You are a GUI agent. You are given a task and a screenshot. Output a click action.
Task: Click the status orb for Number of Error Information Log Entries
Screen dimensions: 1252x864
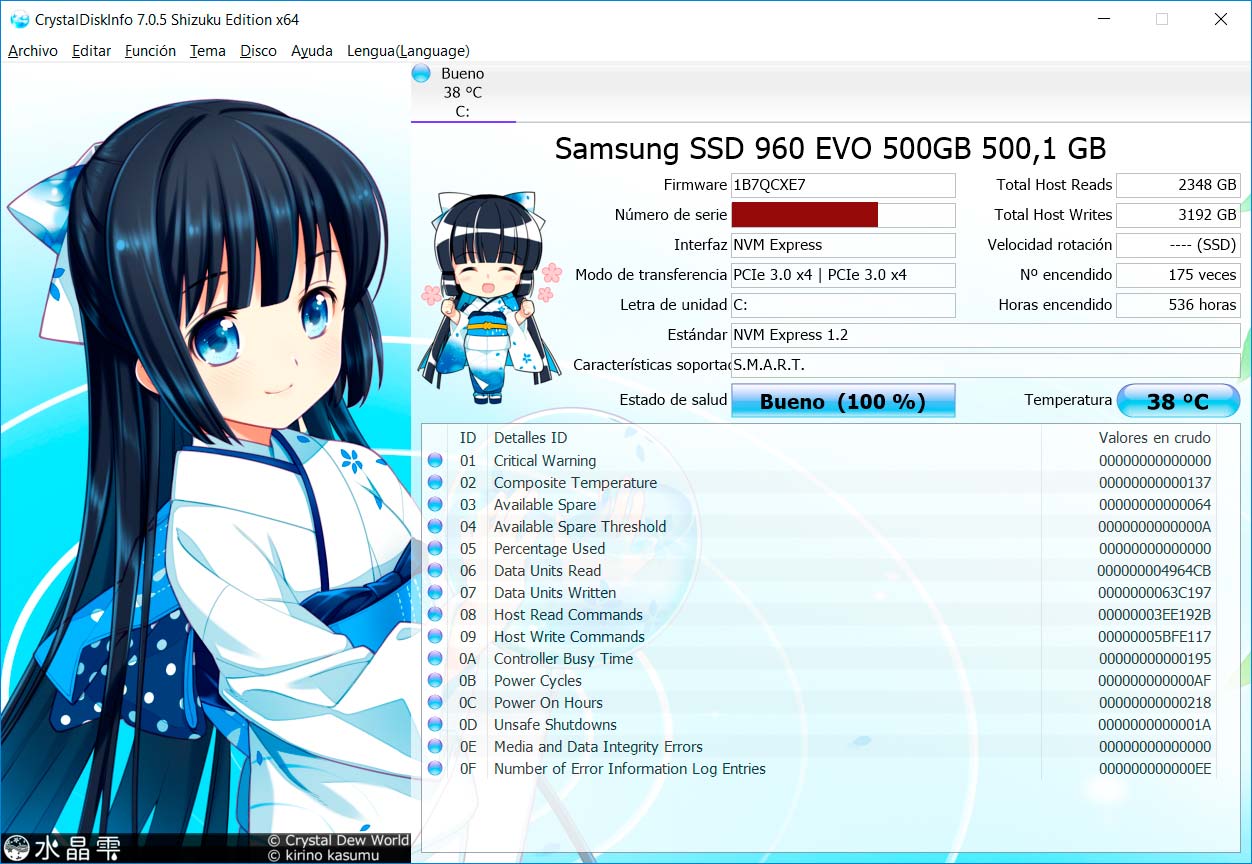pos(435,769)
